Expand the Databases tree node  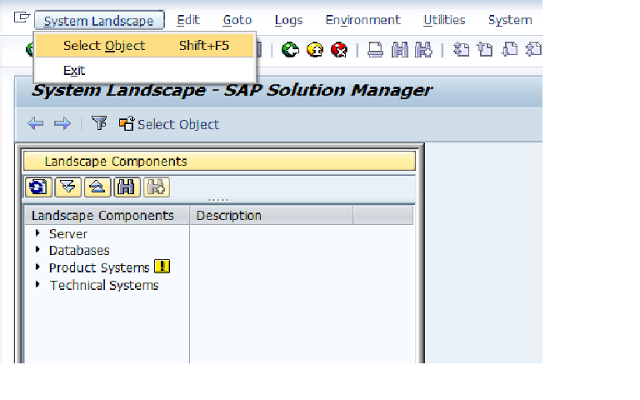[x=38, y=249]
